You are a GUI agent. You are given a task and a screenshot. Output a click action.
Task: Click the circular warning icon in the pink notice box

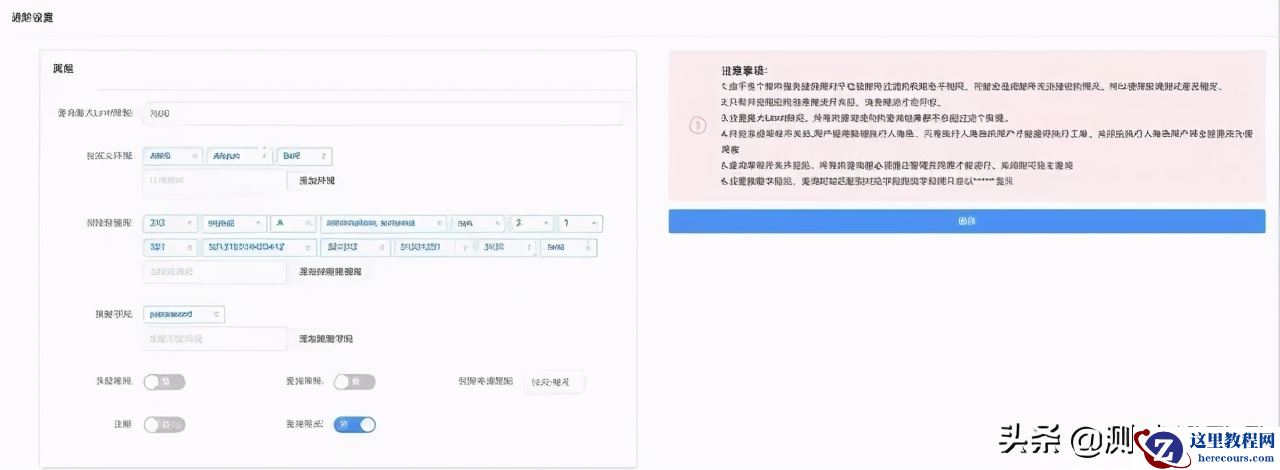697,125
